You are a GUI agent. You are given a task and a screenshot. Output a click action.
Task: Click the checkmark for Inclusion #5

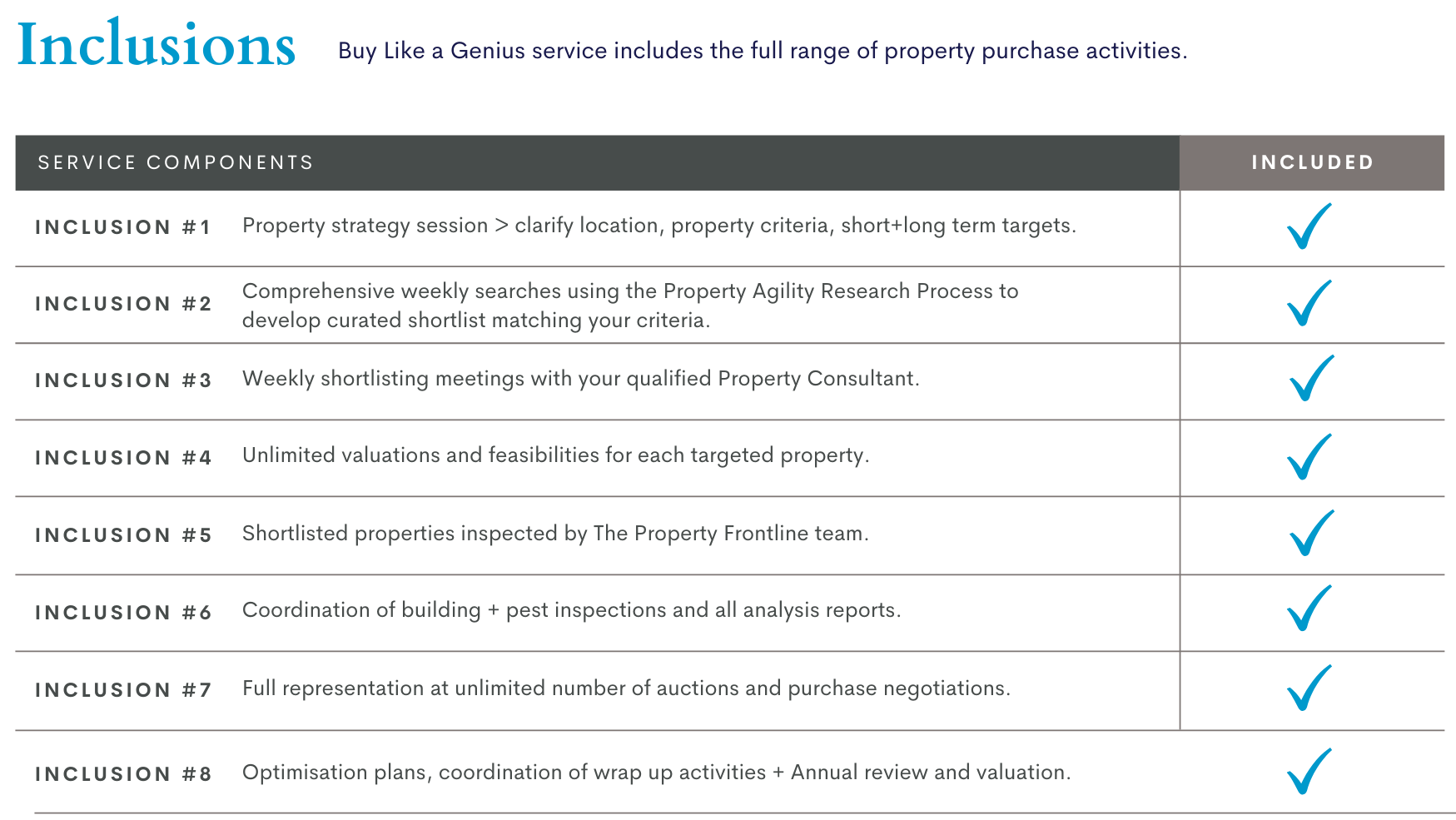pos(1311,534)
